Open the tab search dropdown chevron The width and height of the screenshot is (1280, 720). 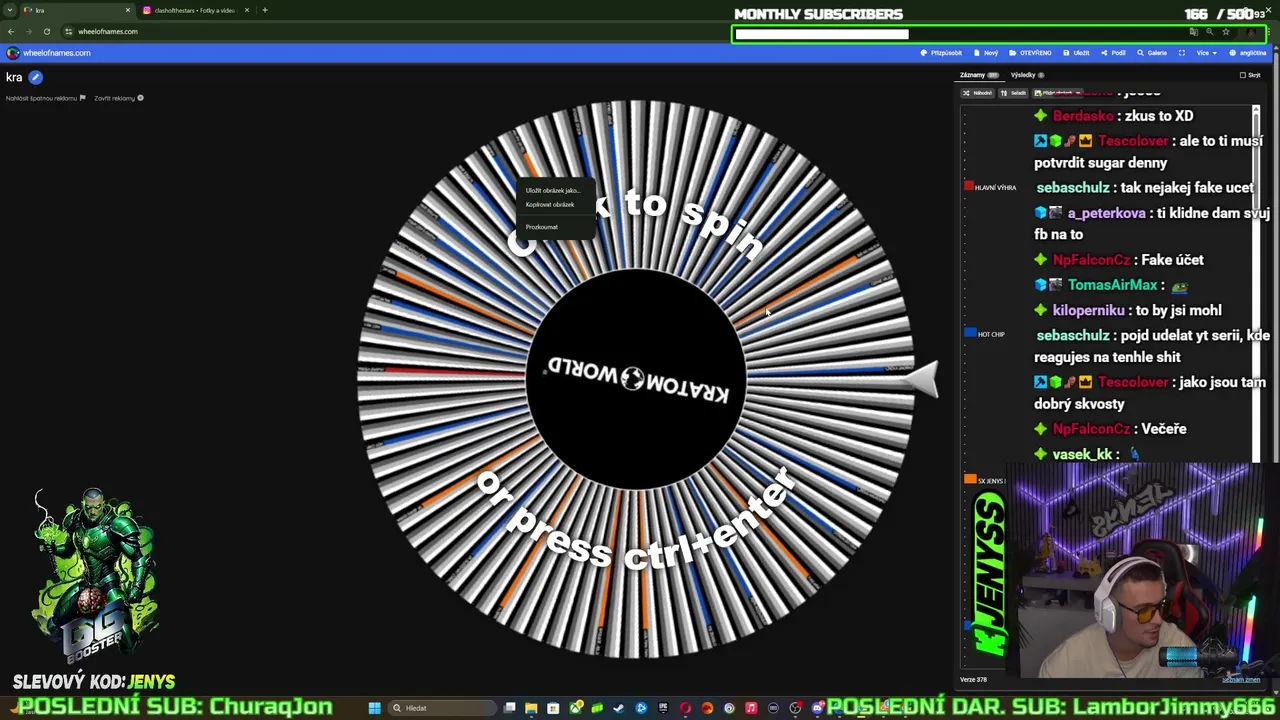[x=10, y=10]
